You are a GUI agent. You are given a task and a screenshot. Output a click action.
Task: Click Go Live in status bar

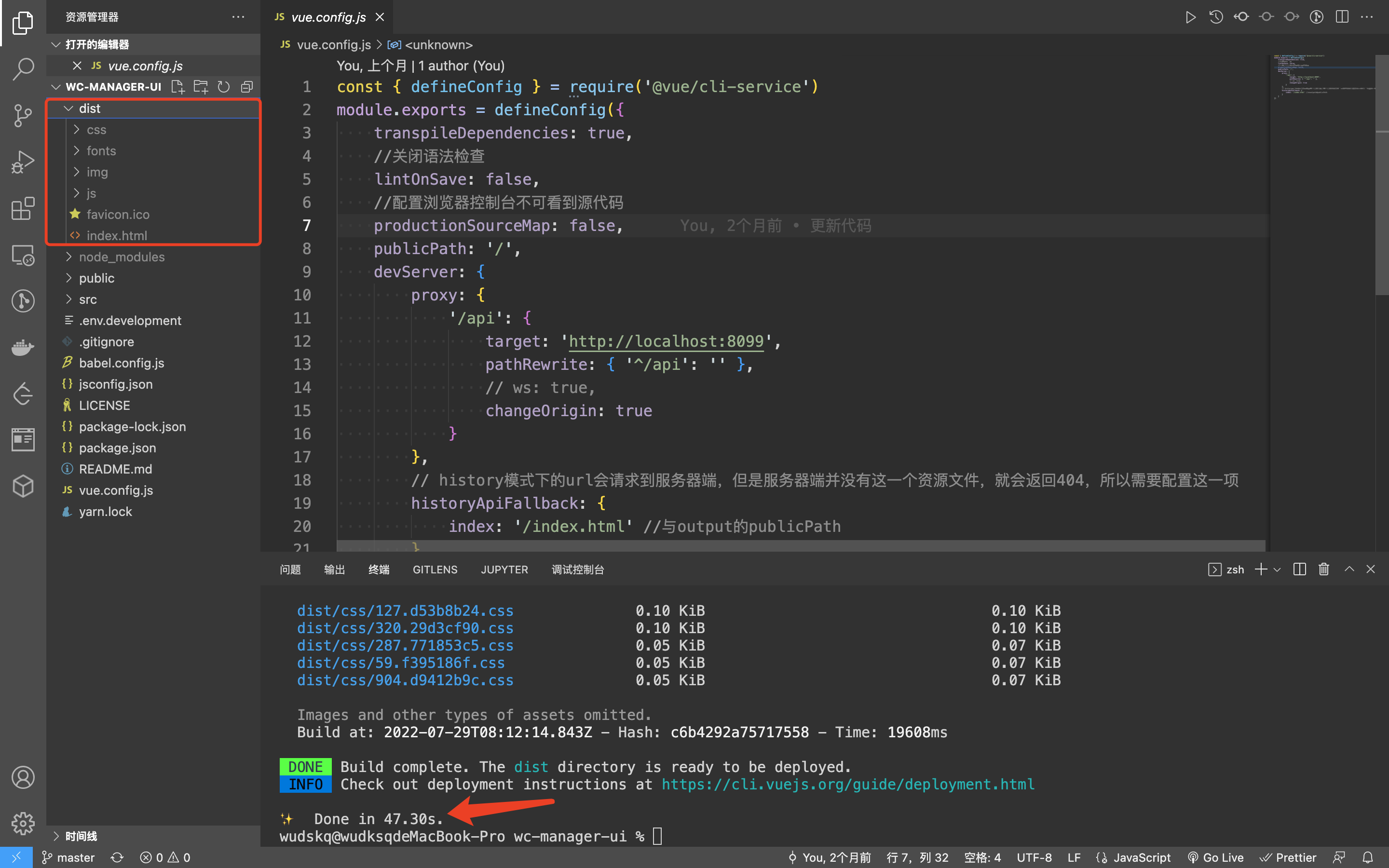pos(1216,857)
